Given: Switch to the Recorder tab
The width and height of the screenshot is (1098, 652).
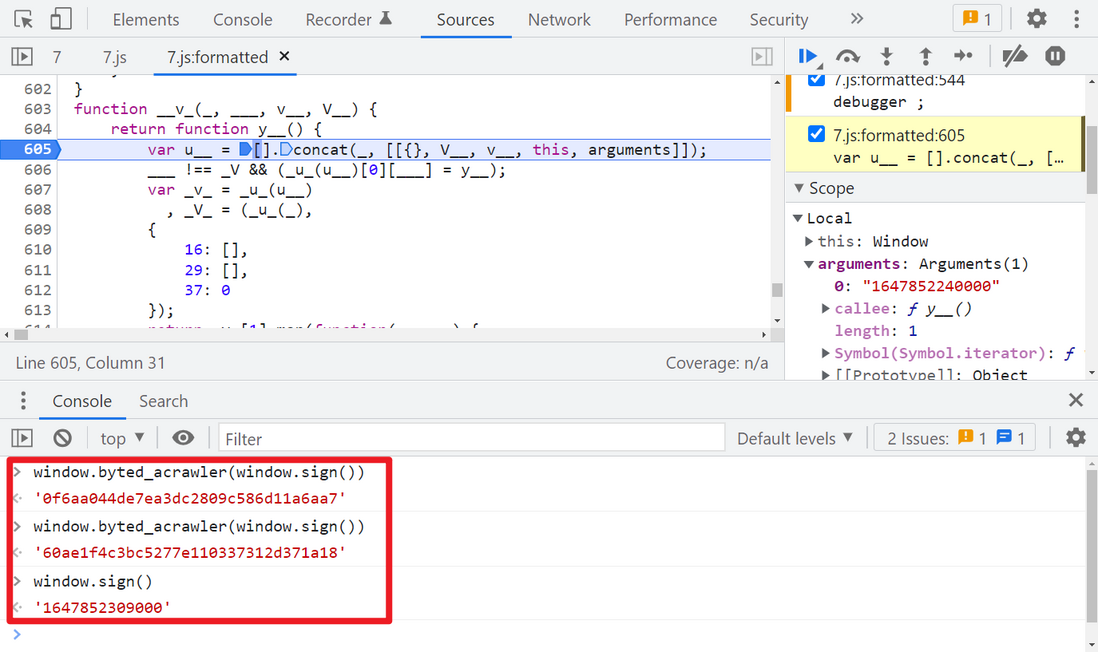Looking at the screenshot, I should pyautogui.click(x=348, y=20).
